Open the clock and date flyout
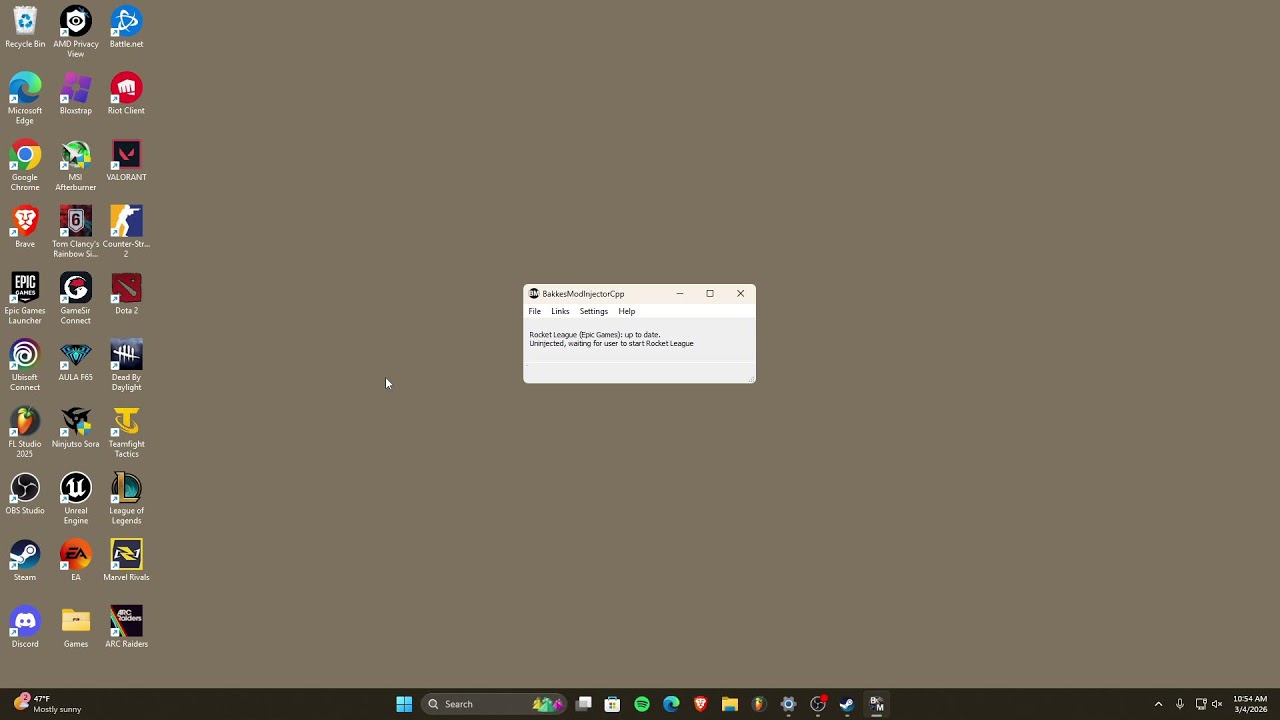Image resolution: width=1280 pixels, height=720 pixels. point(1250,704)
